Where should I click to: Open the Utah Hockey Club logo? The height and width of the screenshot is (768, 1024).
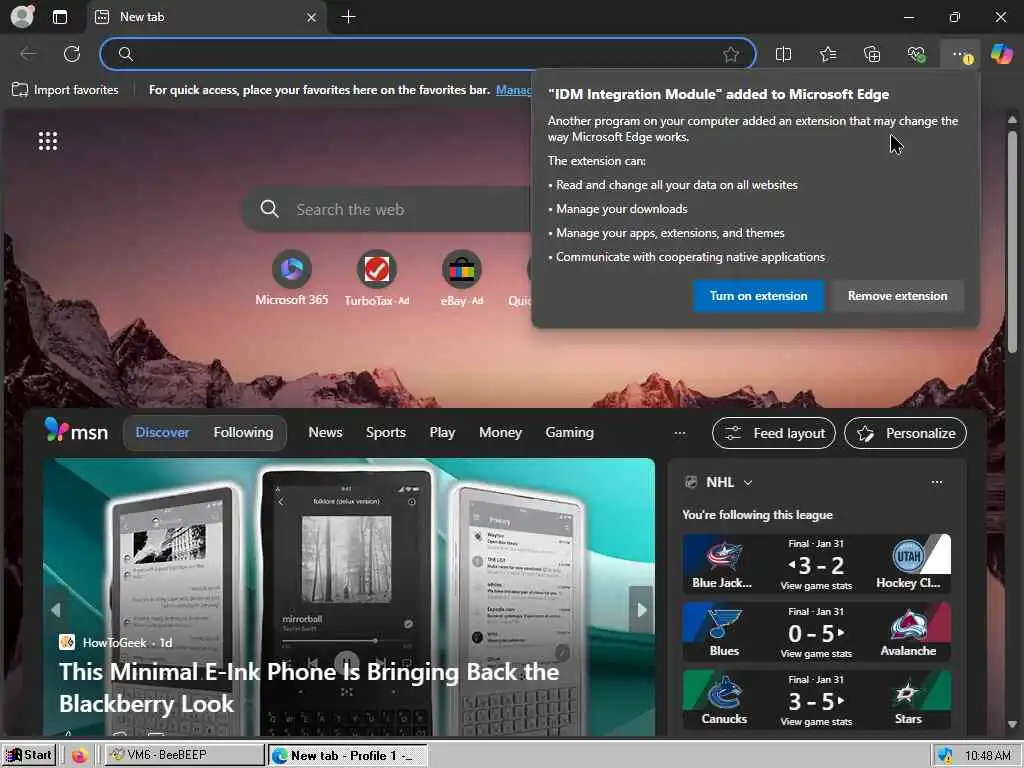[908, 556]
